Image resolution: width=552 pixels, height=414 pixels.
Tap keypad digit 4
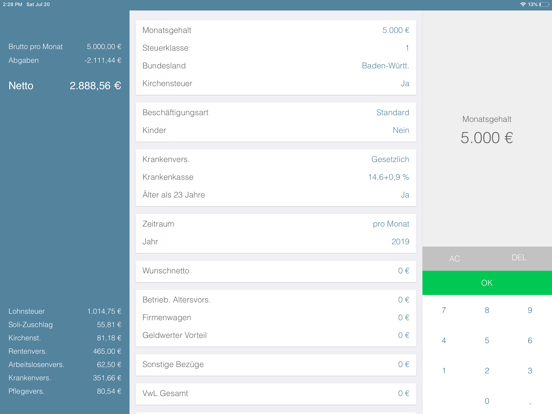click(444, 341)
